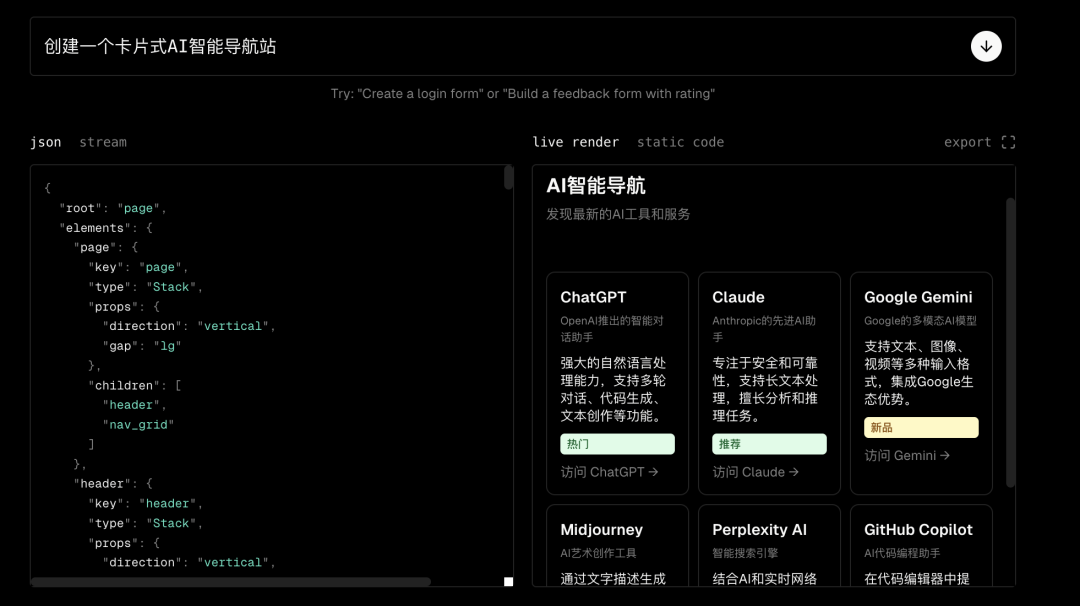
Task: Select the "stream" view option
Action: 102,141
